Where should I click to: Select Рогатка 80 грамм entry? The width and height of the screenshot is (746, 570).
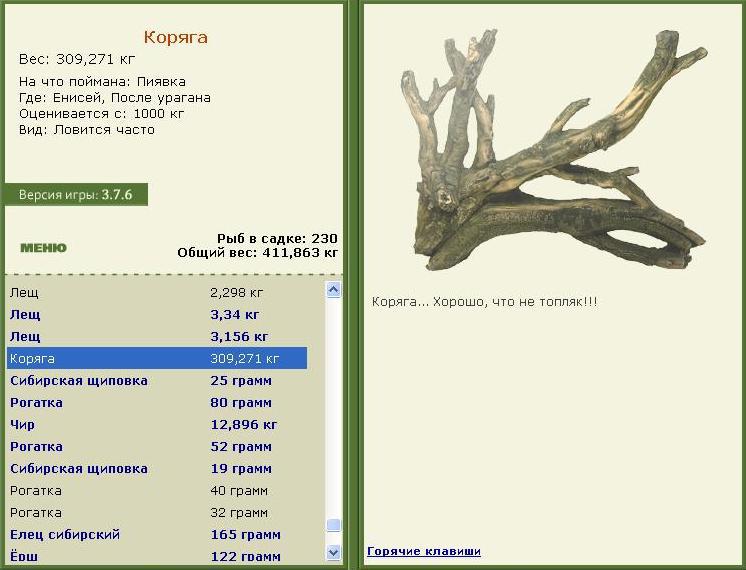(x=157, y=403)
